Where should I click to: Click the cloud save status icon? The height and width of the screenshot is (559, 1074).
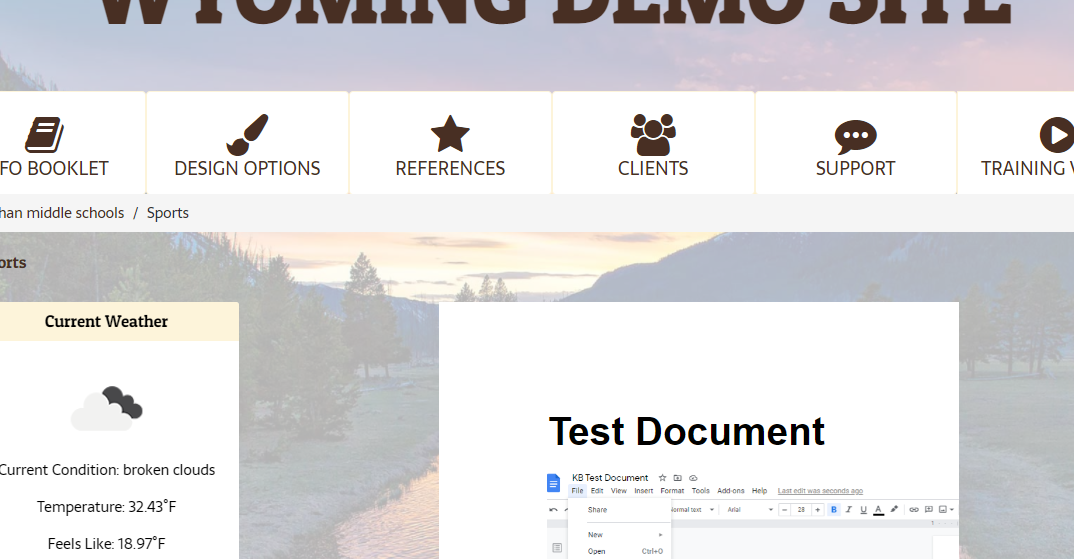tap(693, 477)
